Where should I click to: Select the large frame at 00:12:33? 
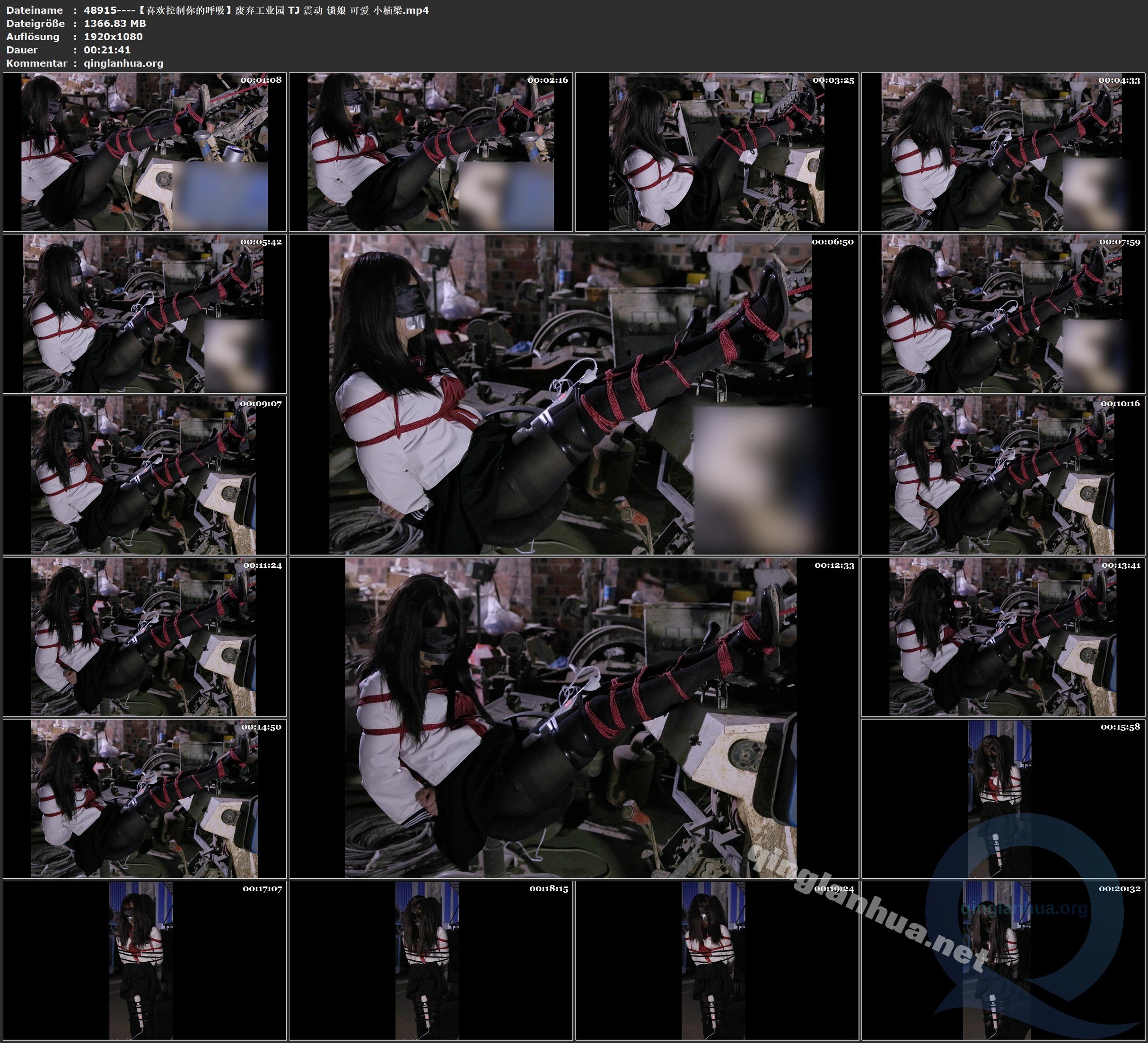click(573, 718)
